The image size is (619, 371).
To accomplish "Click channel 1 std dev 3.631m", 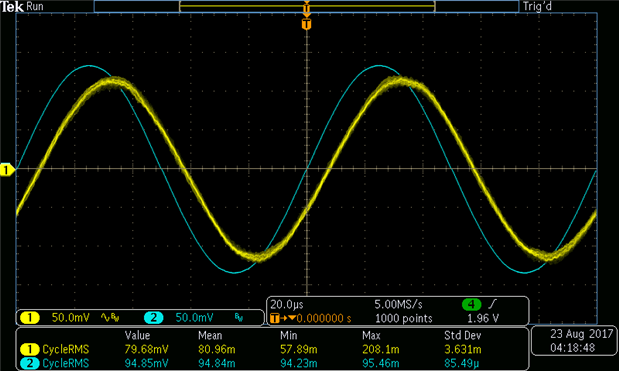I will [x=463, y=350].
